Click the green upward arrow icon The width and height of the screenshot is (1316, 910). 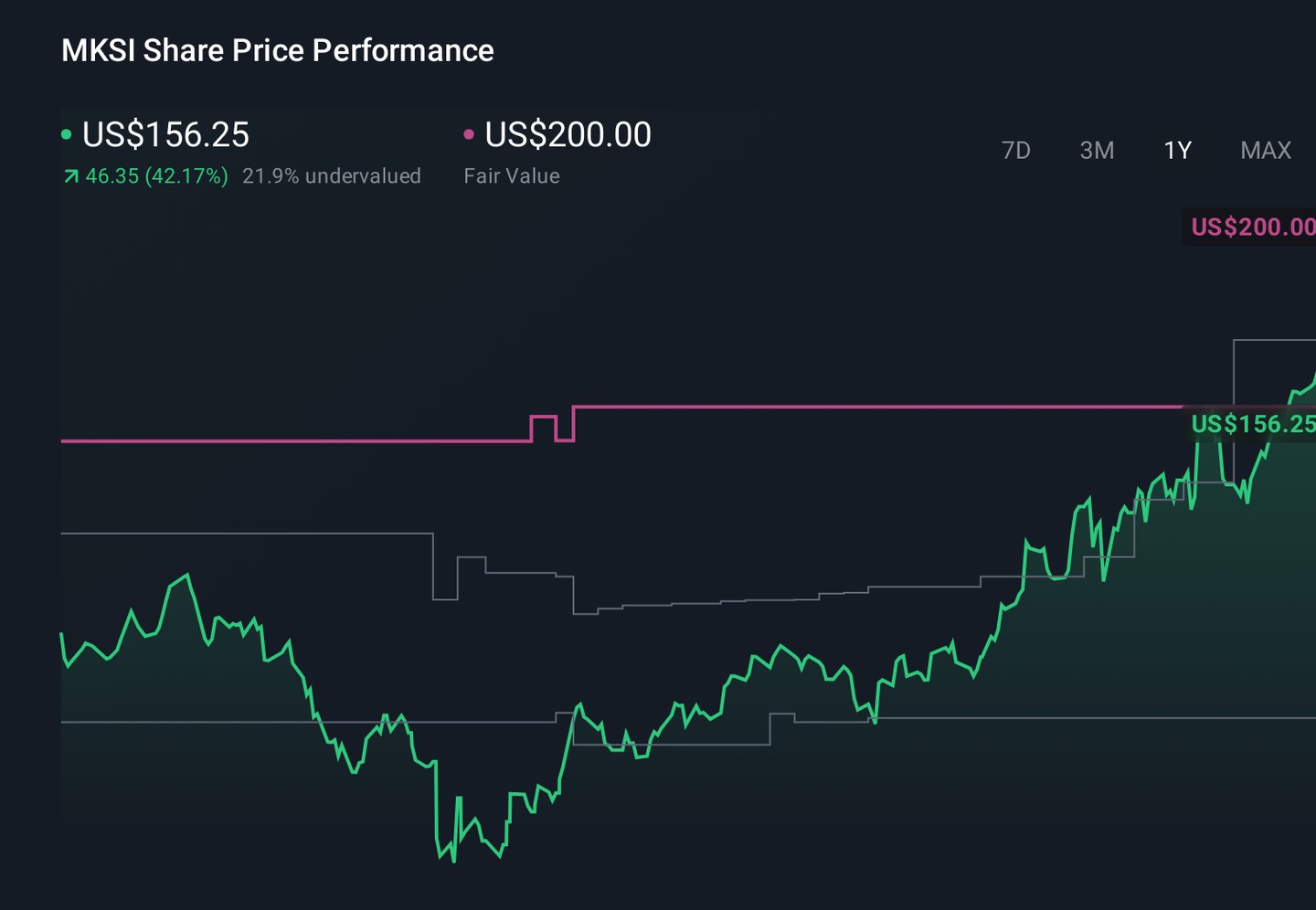[x=70, y=176]
